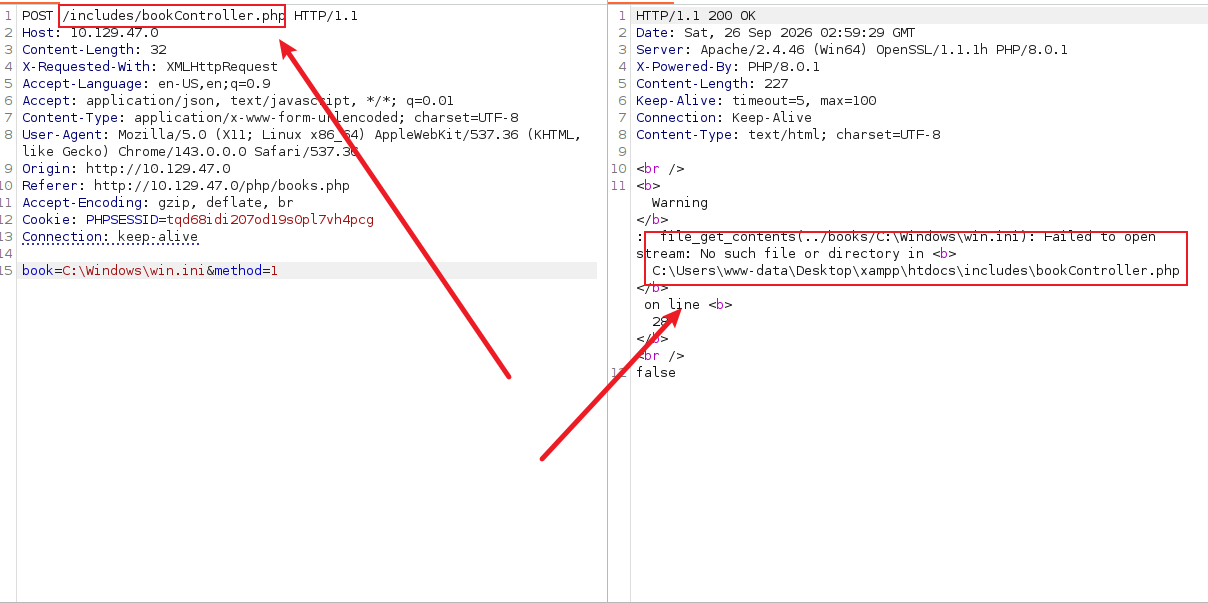Select the Referer URL ending in books.php

[222, 186]
